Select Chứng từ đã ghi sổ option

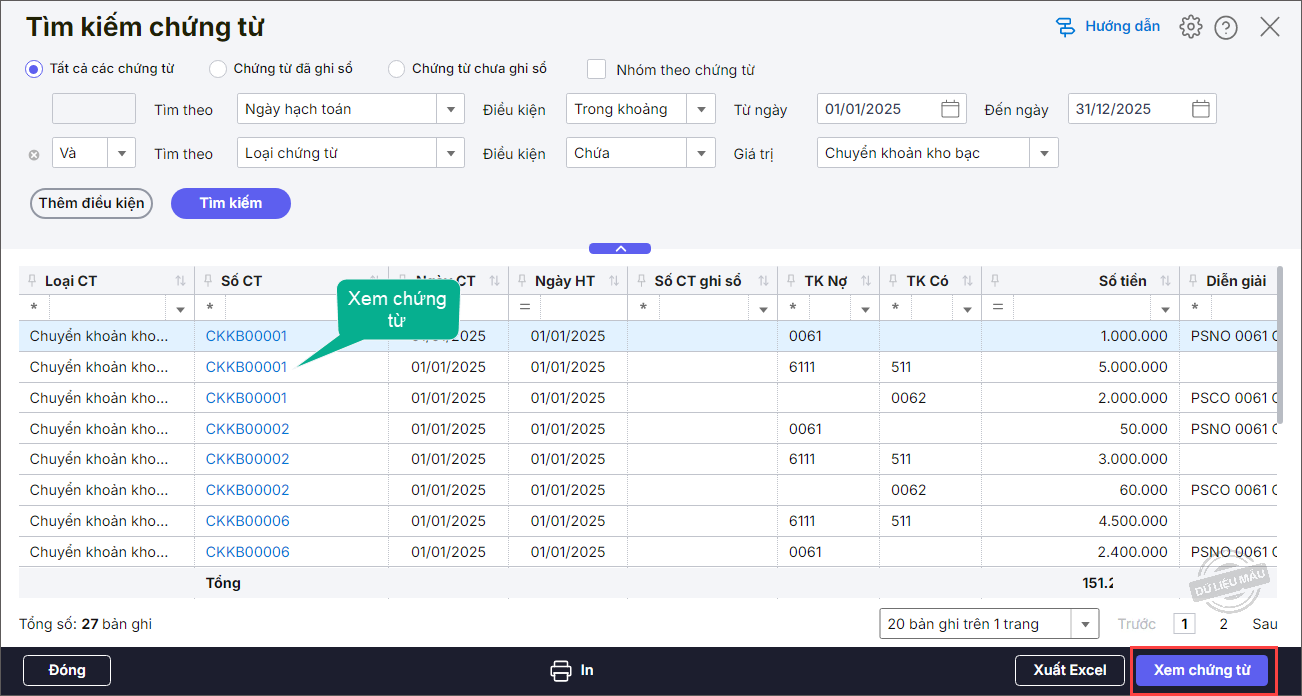[218, 69]
